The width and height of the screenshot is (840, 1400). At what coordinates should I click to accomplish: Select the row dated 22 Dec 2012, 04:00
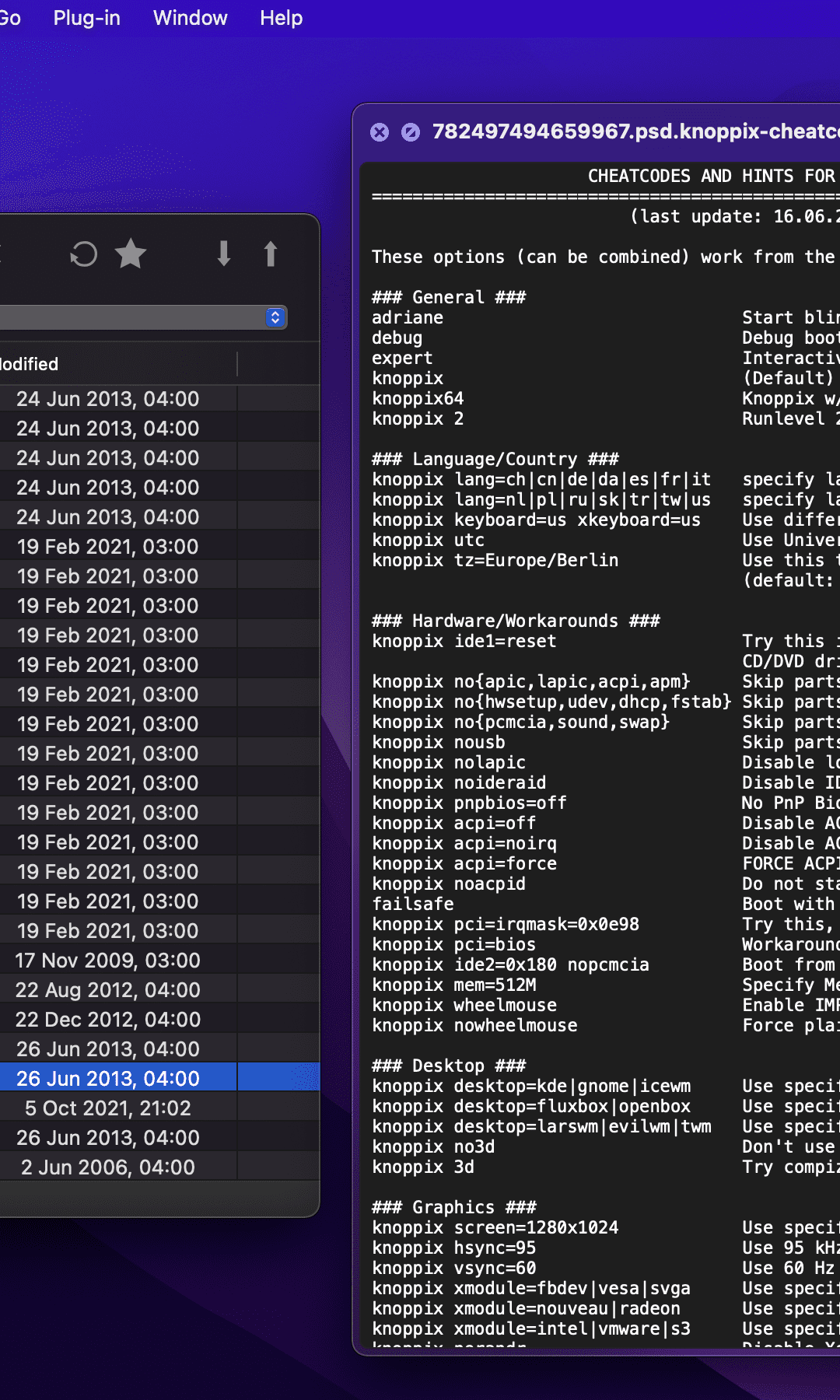[x=159, y=1020]
